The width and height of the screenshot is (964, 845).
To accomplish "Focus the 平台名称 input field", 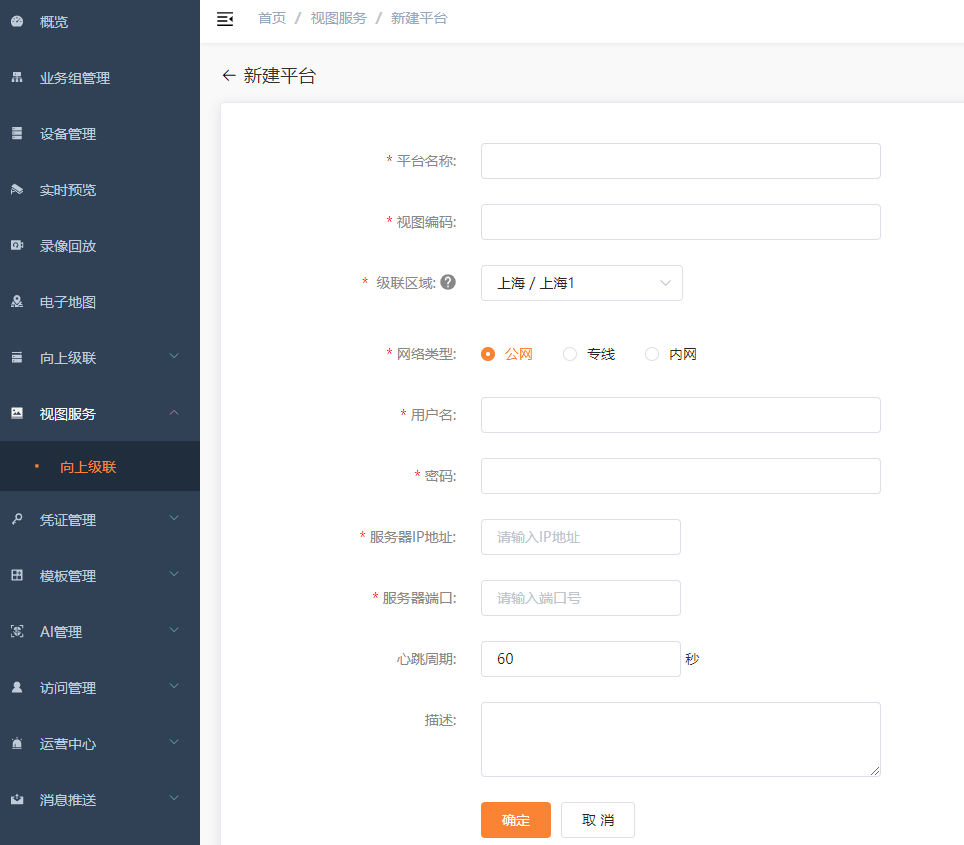I will click(x=681, y=161).
